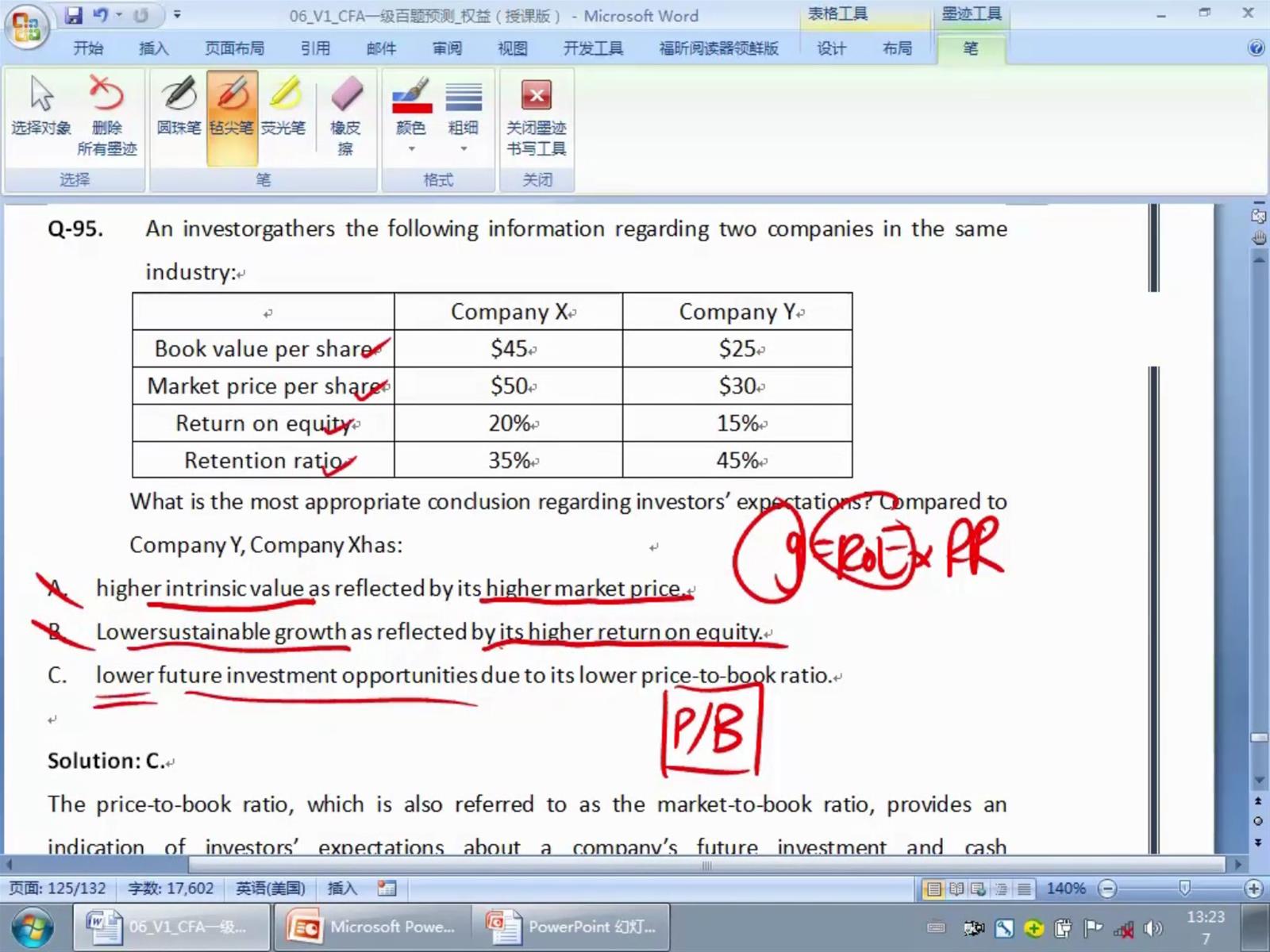Switch to Full Screen Reading view
Viewport: 1270px width, 952px height.
956,889
